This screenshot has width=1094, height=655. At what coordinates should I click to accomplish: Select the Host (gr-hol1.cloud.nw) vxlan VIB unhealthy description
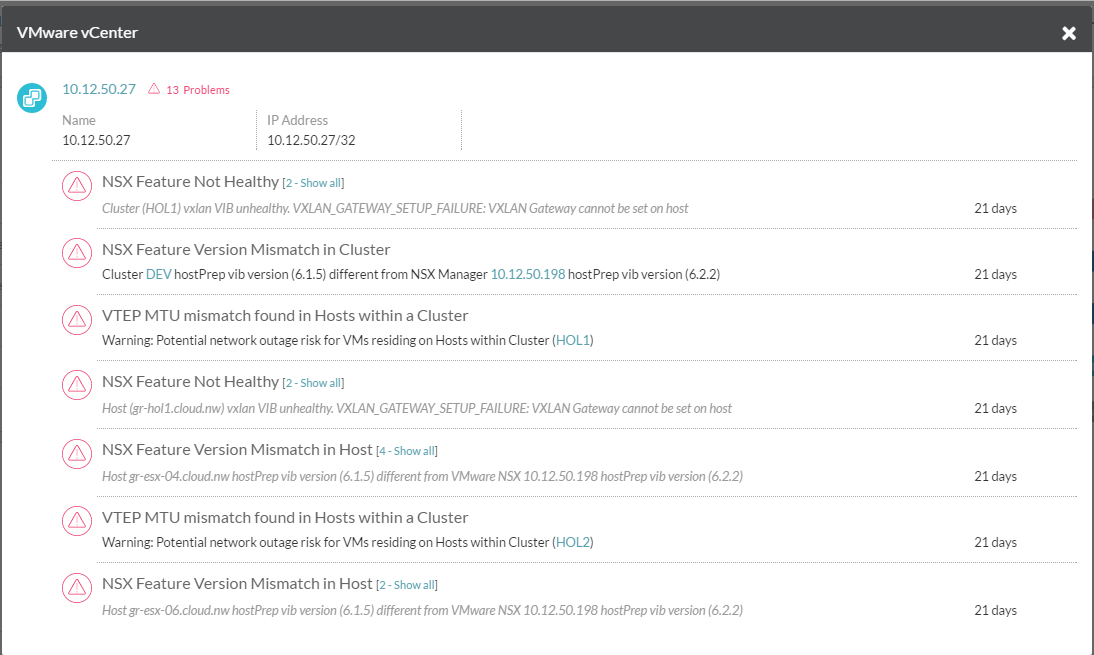click(417, 408)
